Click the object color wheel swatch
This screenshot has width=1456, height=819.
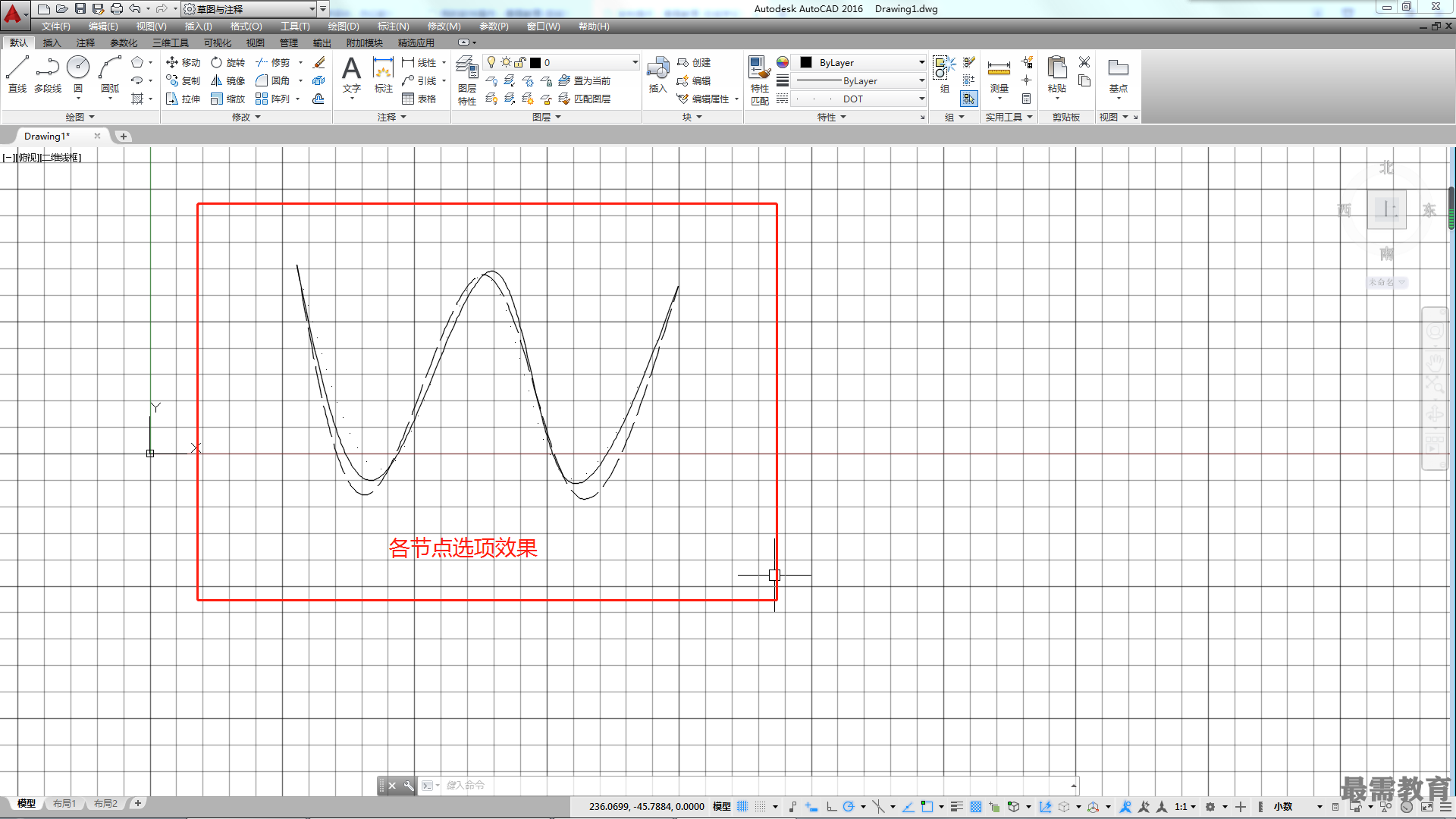(782, 62)
